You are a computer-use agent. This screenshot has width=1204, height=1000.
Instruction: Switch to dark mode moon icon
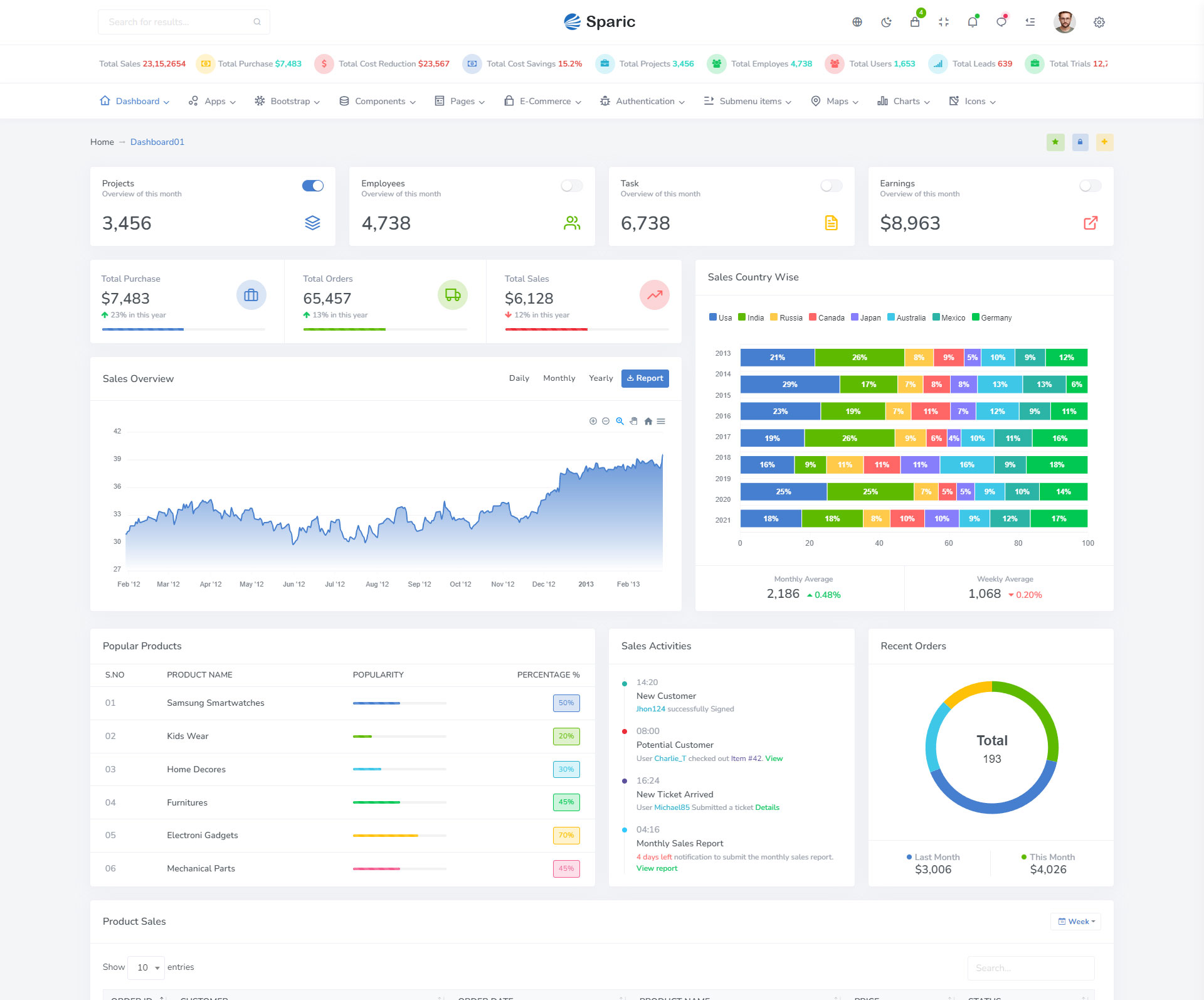pyautogui.click(x=886, y=22)
